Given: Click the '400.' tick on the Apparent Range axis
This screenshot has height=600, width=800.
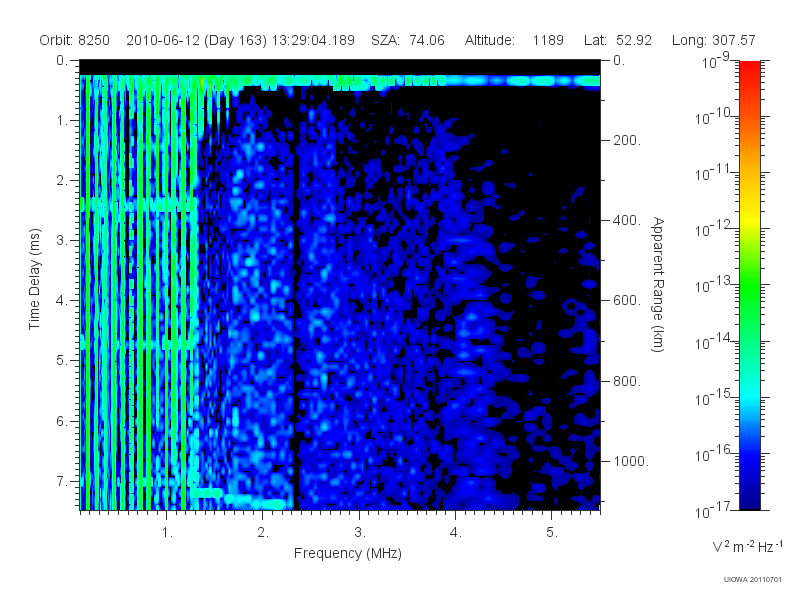Looking at the screenshot, I should pos(627,220).
